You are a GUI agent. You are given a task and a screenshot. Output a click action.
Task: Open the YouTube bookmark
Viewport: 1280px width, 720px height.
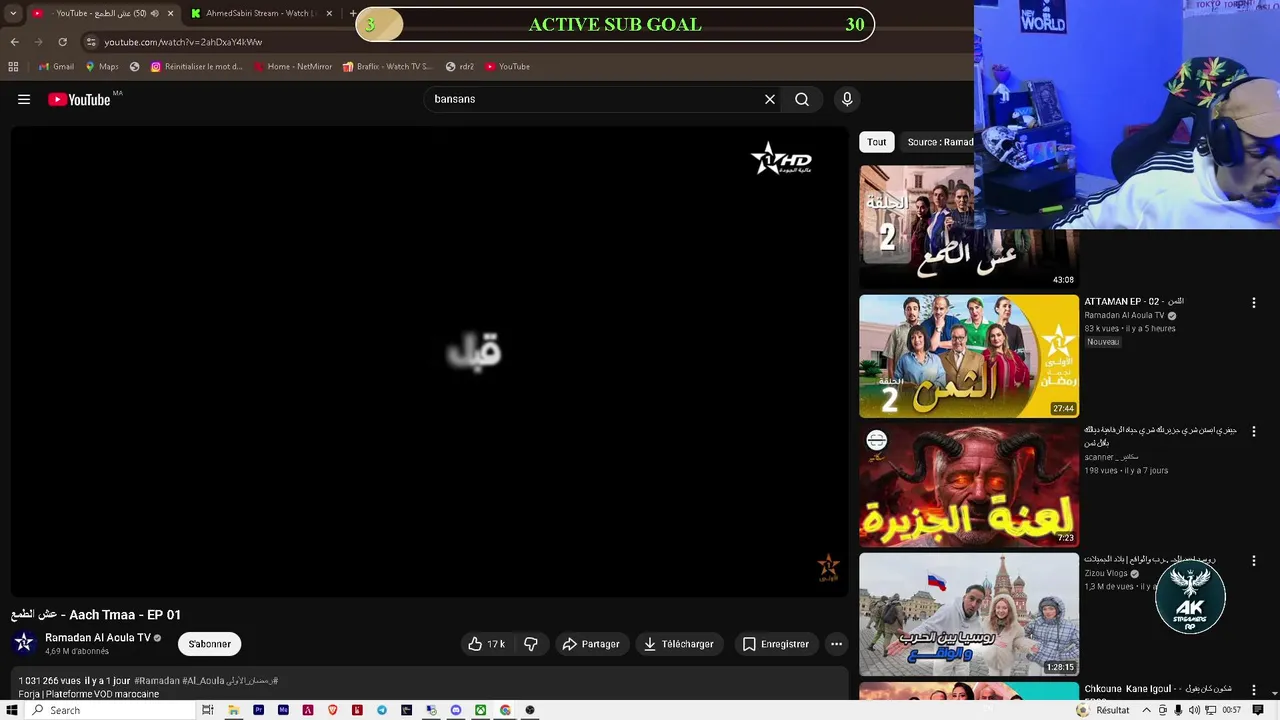click(x=508, y=67)
